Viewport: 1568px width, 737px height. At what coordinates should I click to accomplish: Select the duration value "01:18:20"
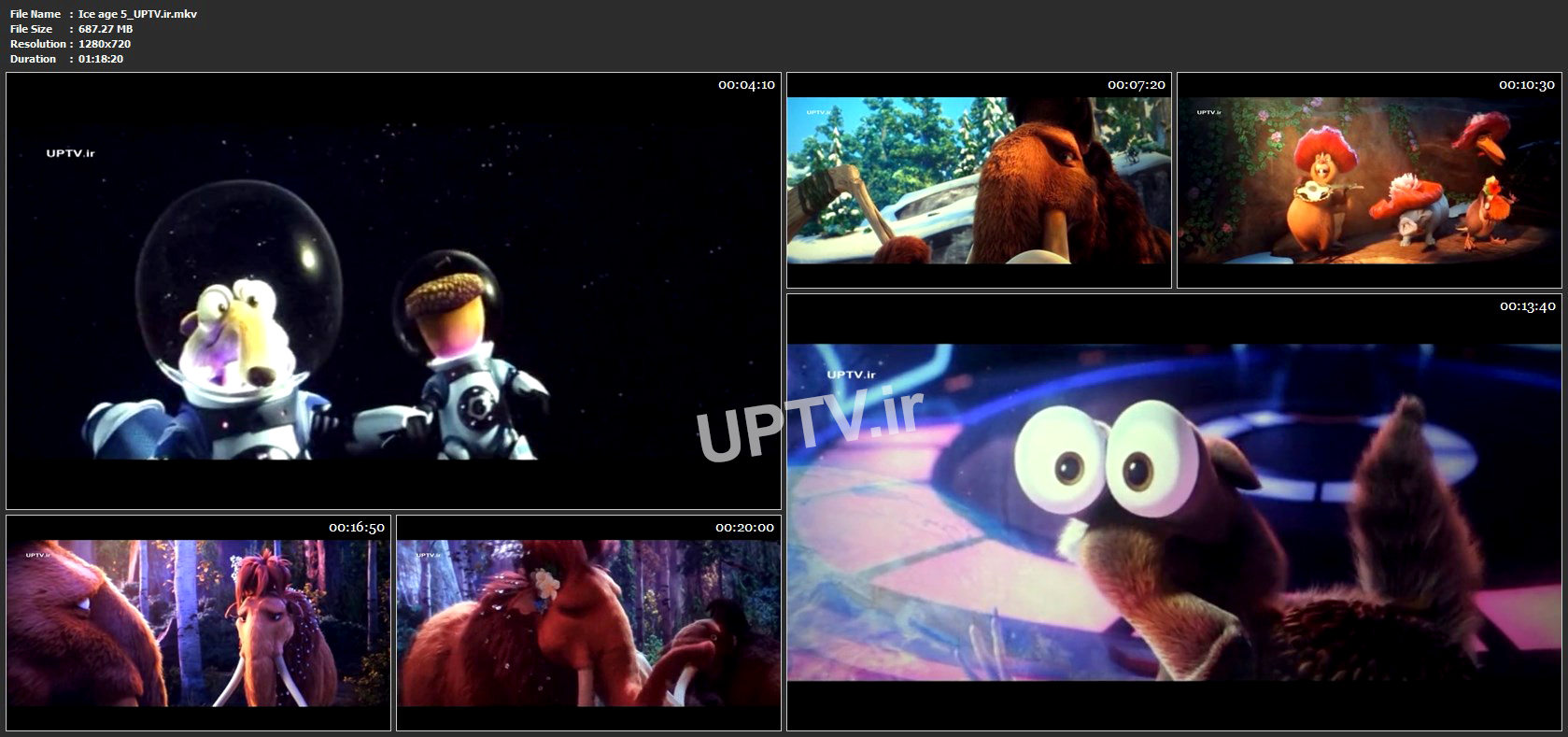[x=101, y=59]
